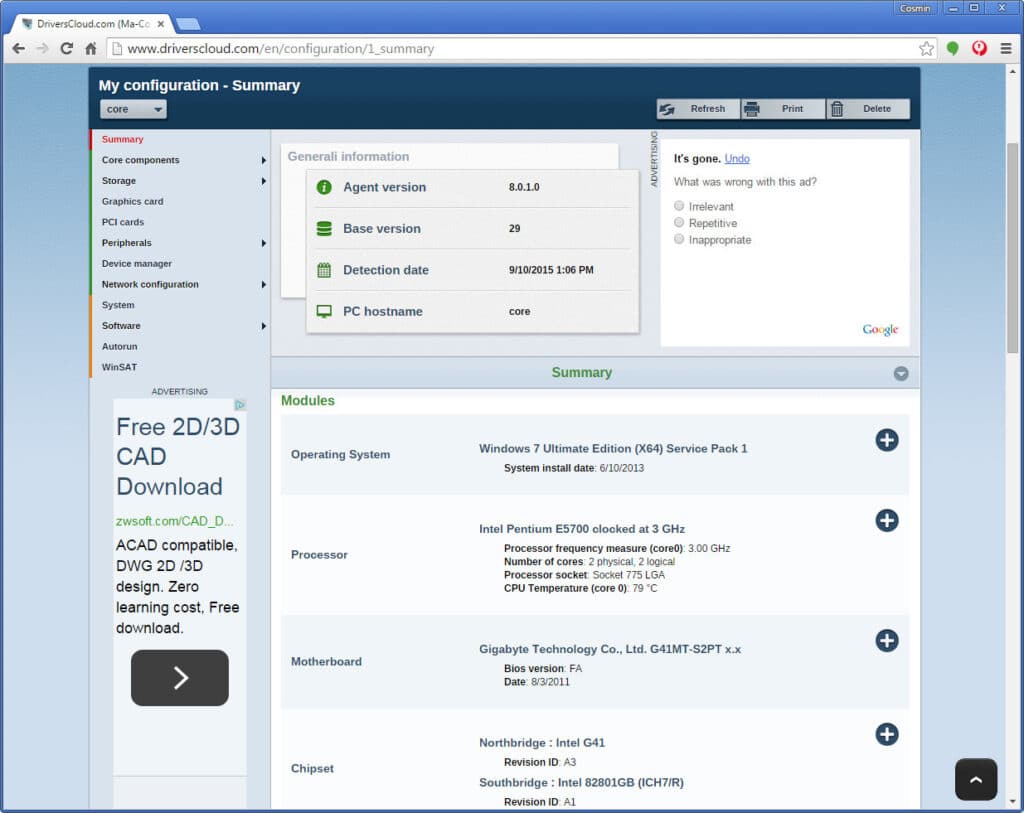
Task: Click the Cosmin user profile button
Action: 915,8
